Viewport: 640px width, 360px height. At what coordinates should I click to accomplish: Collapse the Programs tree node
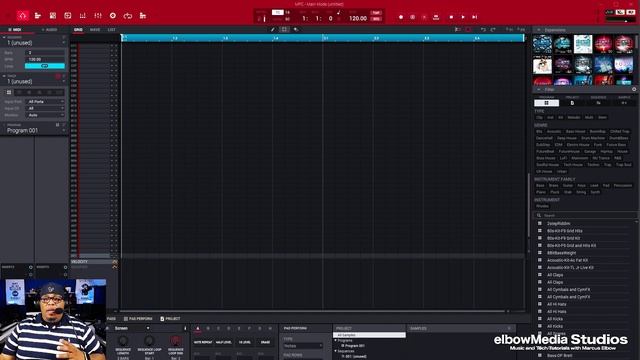(336, 340)
